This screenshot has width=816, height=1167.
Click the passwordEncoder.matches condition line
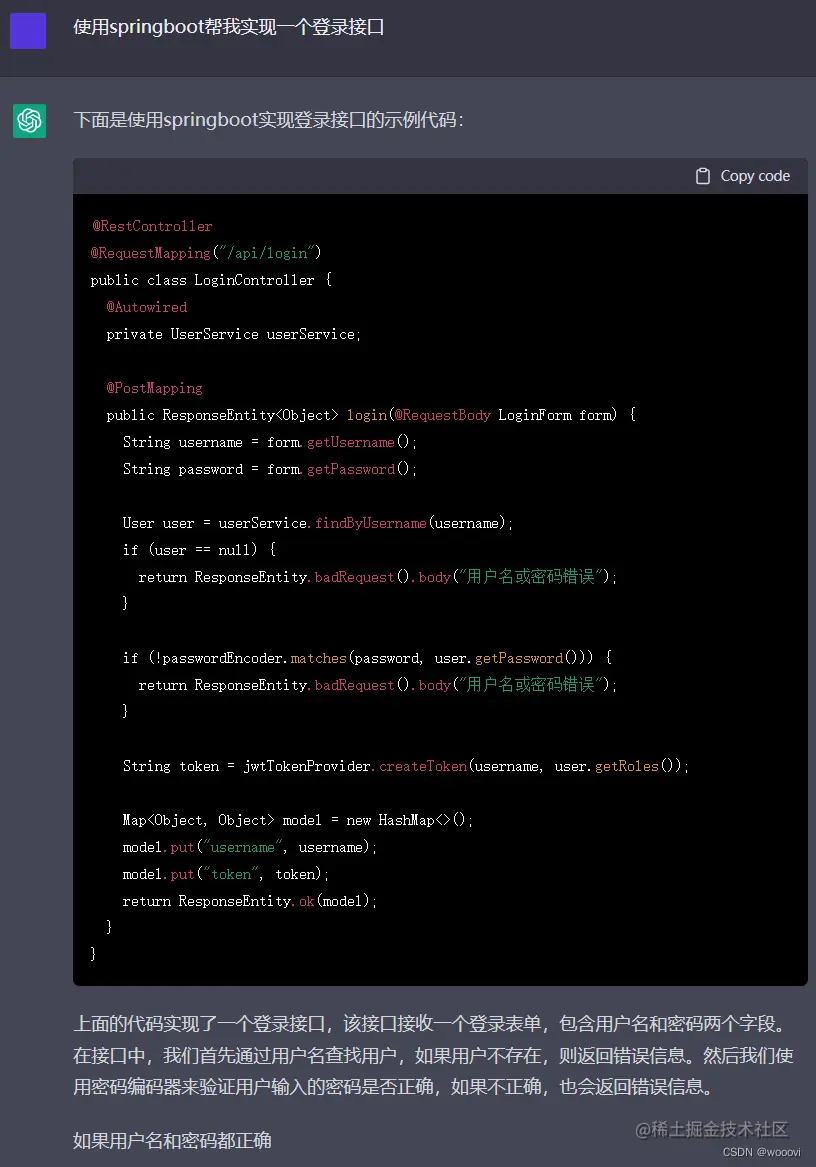tap(368, 658)
